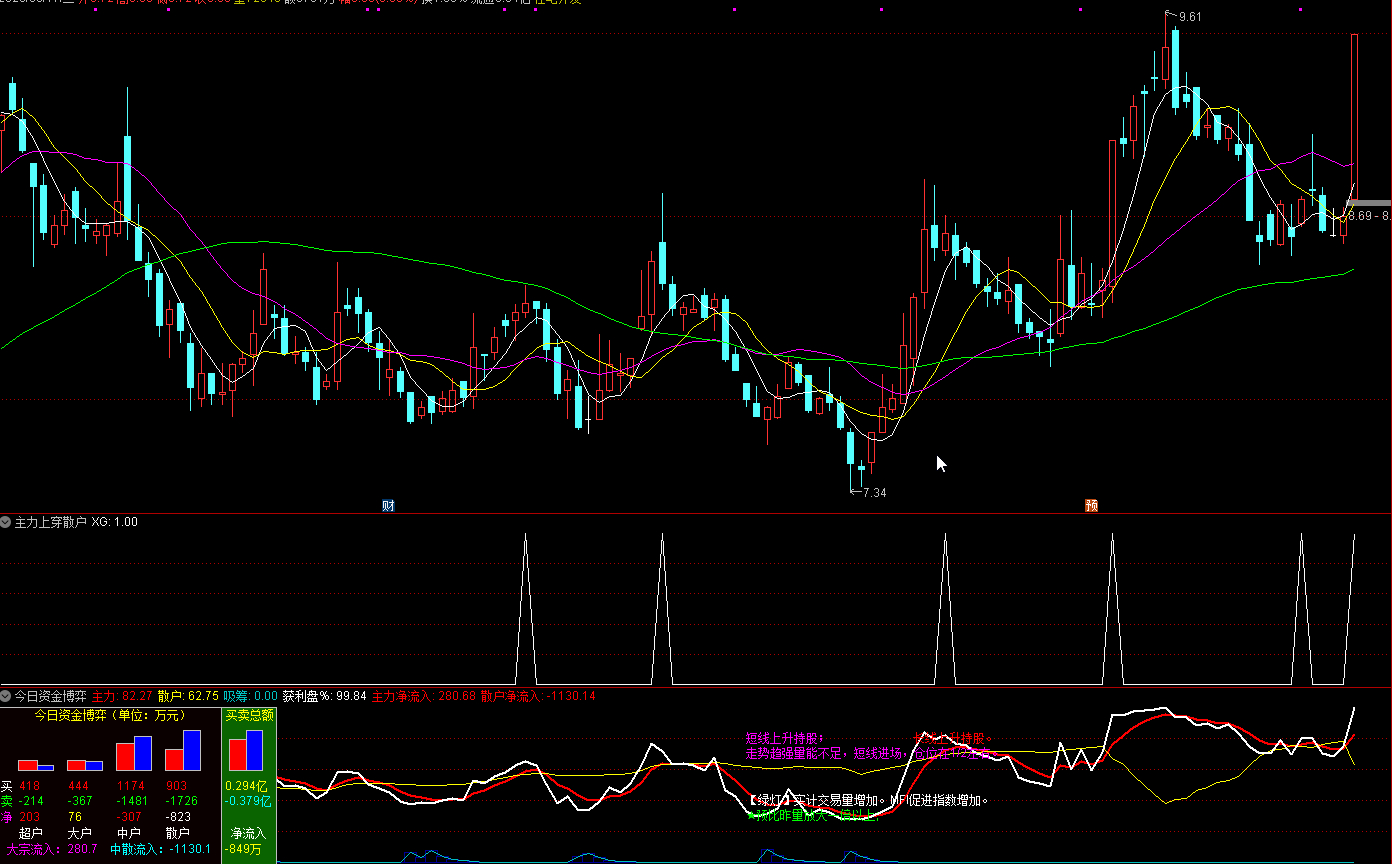Click the orange 预 forecast marker icon
The width and height of the screenshot is (1392, 864).
click(1092, 506)
